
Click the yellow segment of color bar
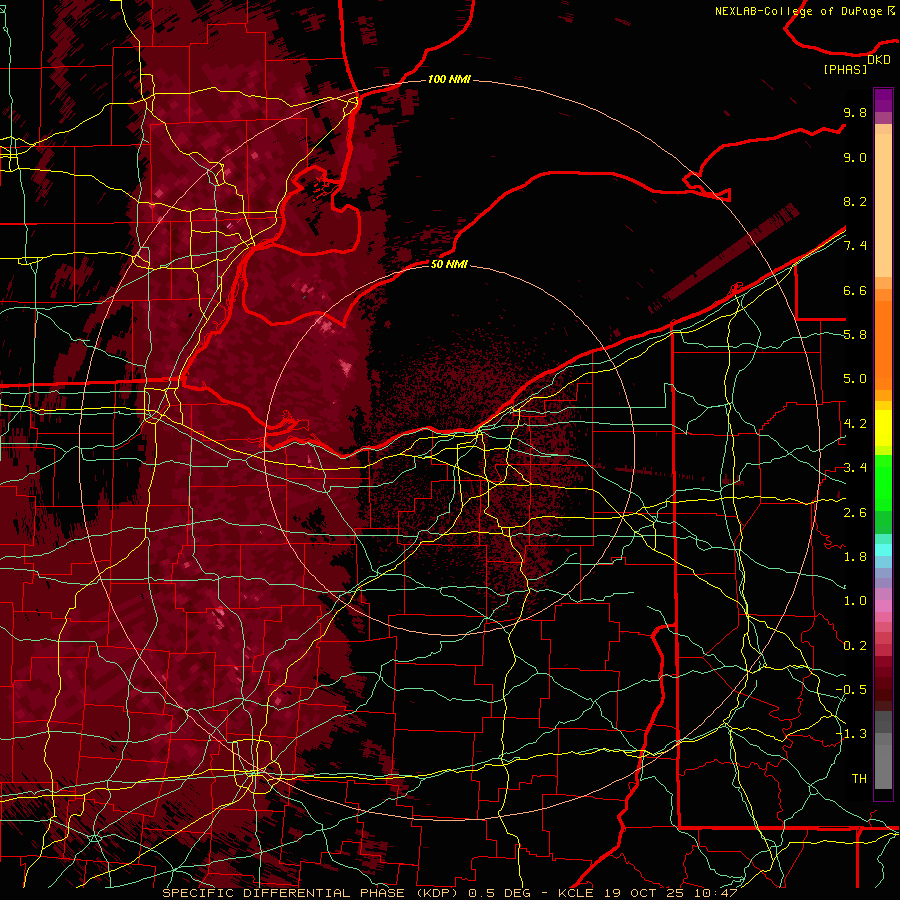coord(883,428)
